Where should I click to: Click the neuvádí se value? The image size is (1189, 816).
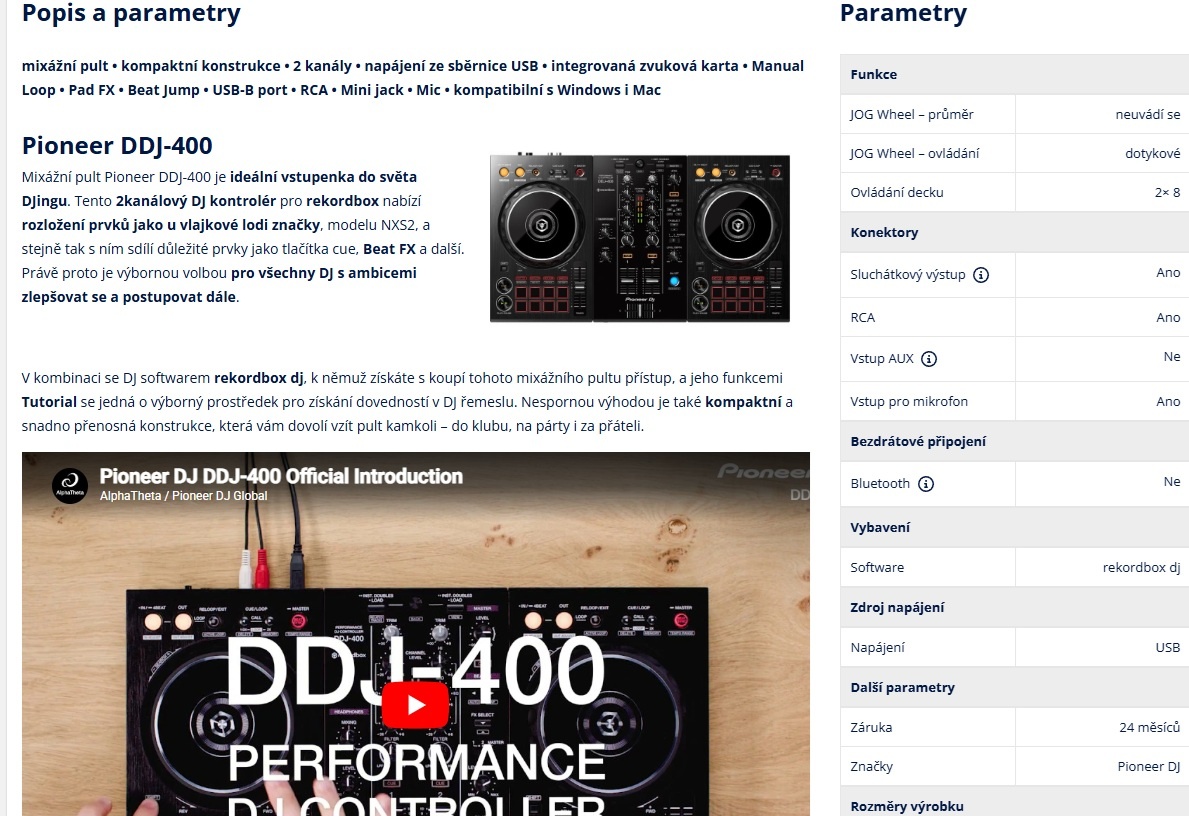(1147, 115)
